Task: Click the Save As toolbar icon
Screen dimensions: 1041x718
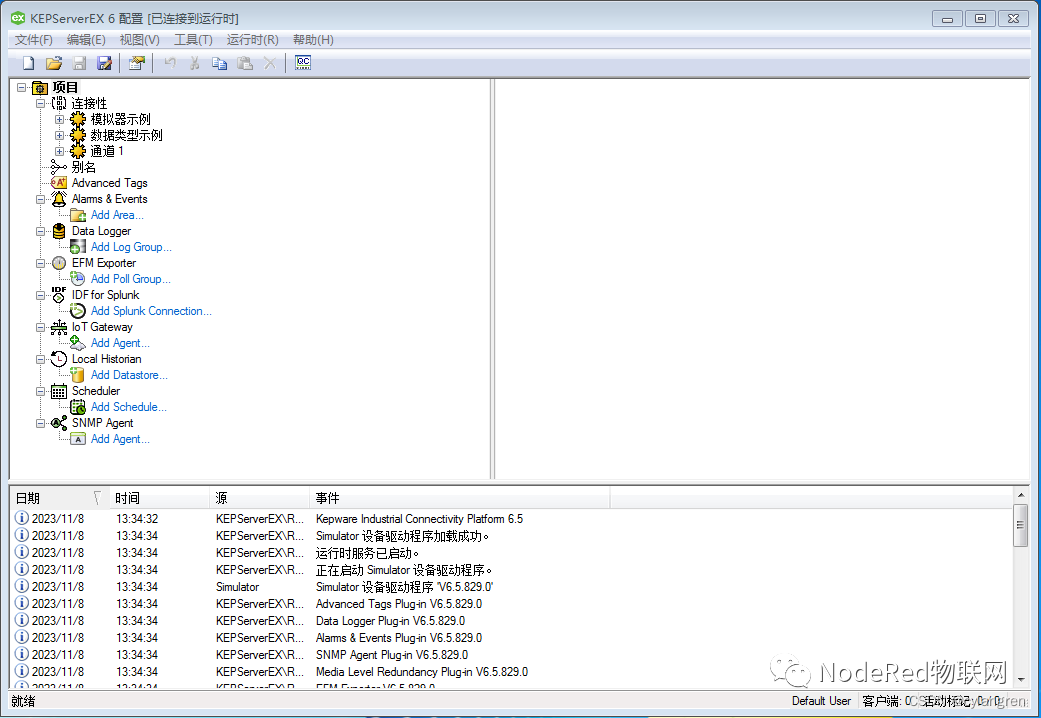Action: point(104,63)
